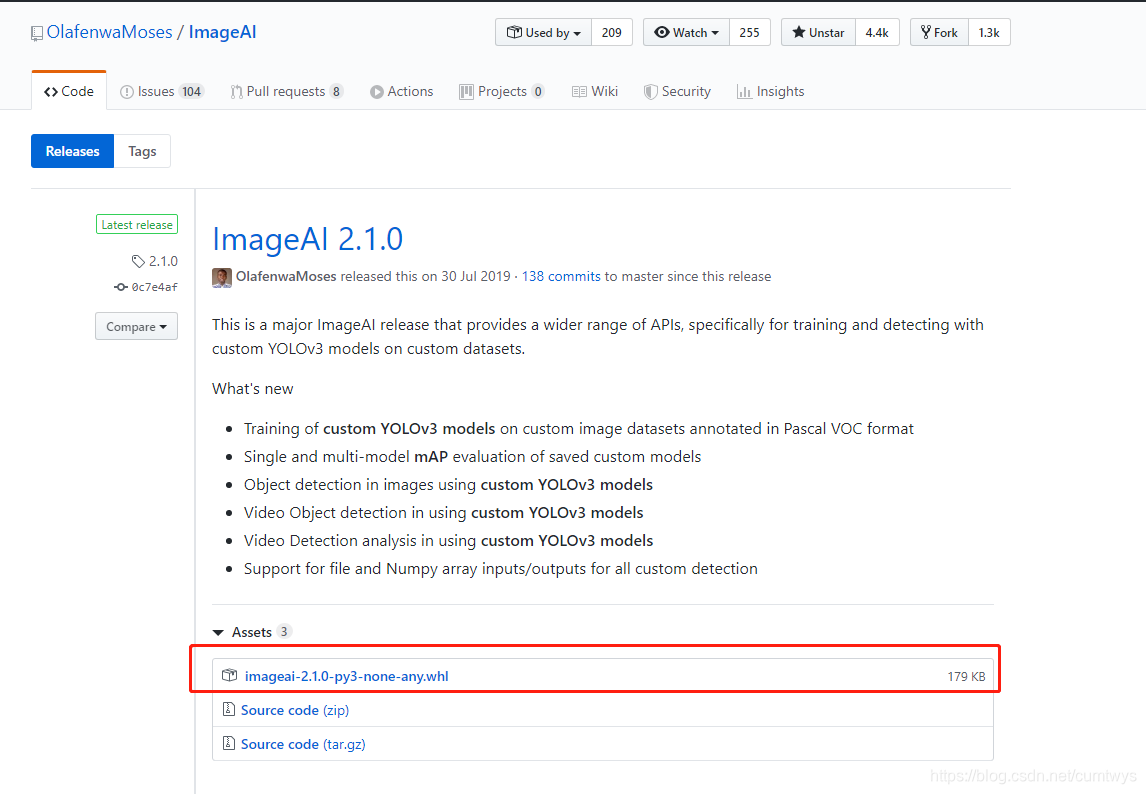Select the Code tab
The height and width of the screenshot is (794, 1146).
(x=69, y=91)
